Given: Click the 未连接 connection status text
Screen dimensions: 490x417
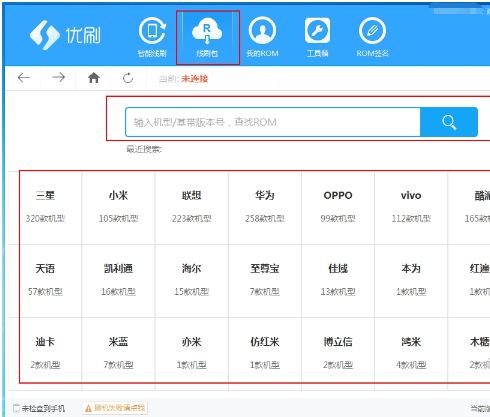Looking at the screenshot, I should [195, 79].
